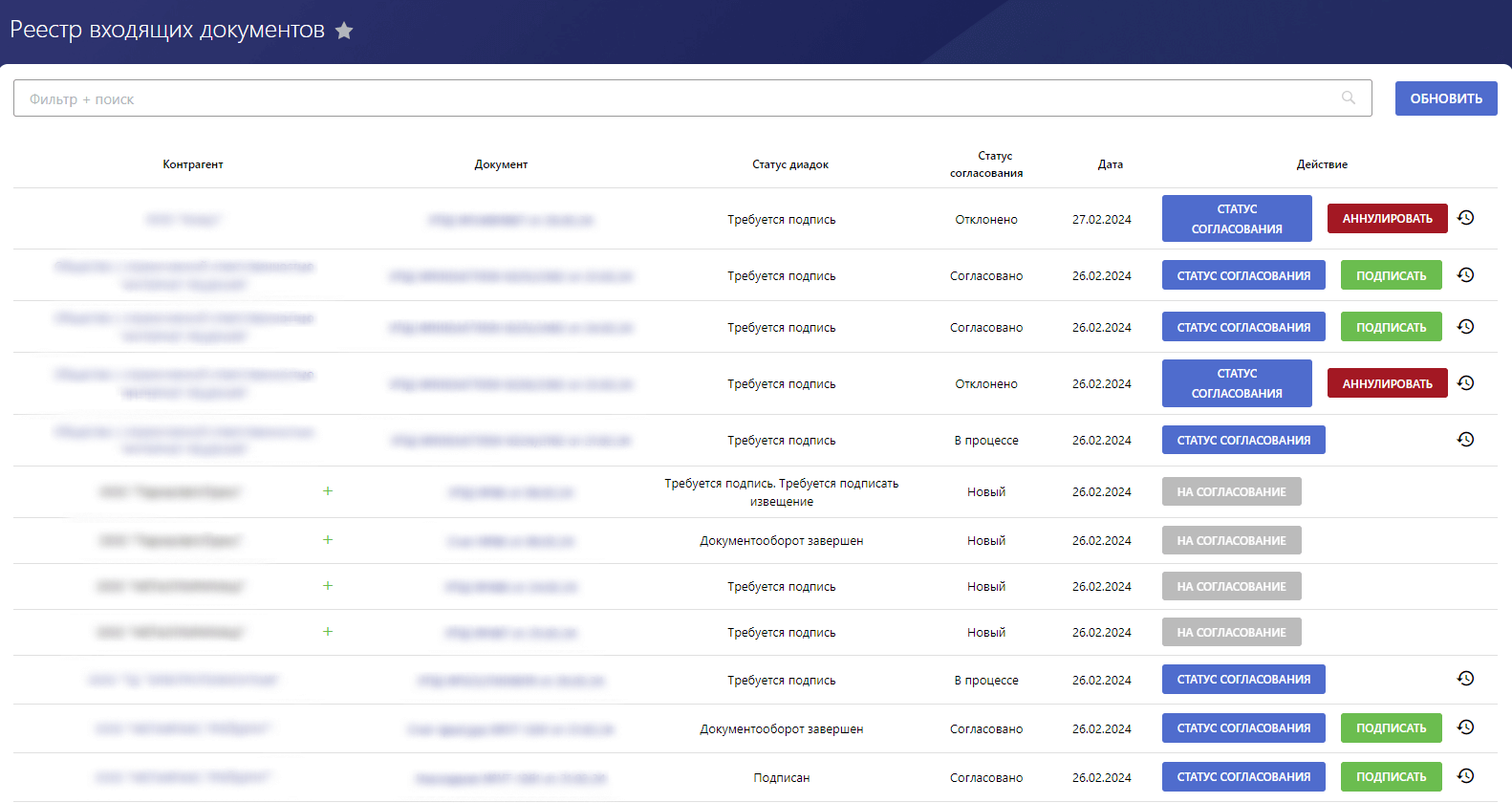The image size is (1512, 803).
Task: Click the Документ column header
Action: (x=501, y=164)
